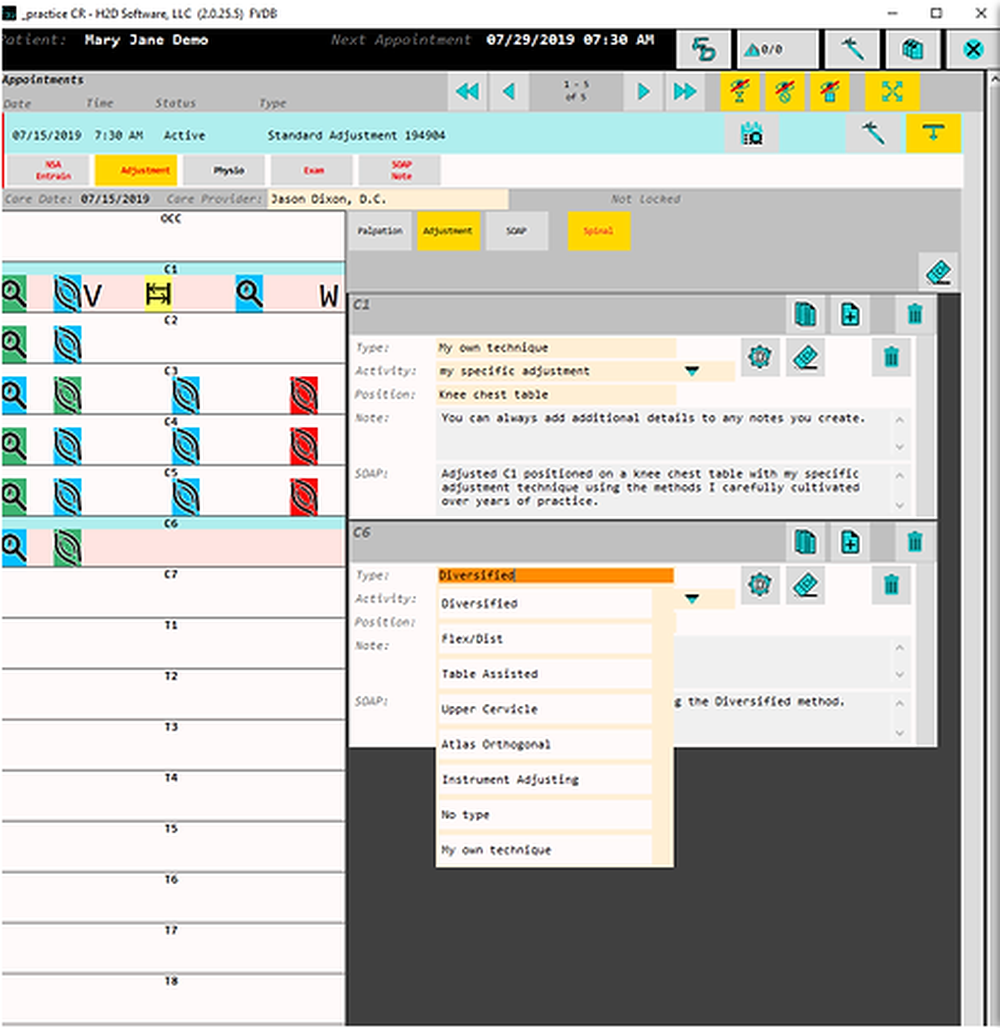Image resolution: width=1000 pixels, height=1028 pixels.
Task: Delete C6 adjustment row trash icon
Action: pyautogui.click(x=891, y=585)
